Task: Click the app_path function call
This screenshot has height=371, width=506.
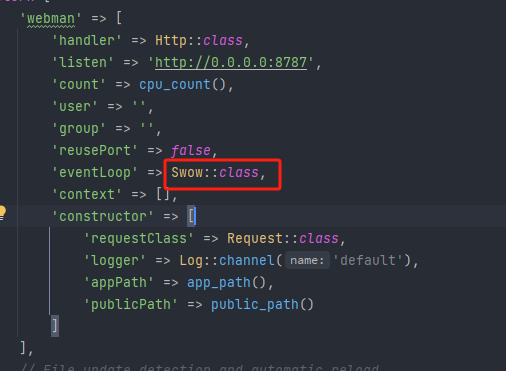Action: 219,282
